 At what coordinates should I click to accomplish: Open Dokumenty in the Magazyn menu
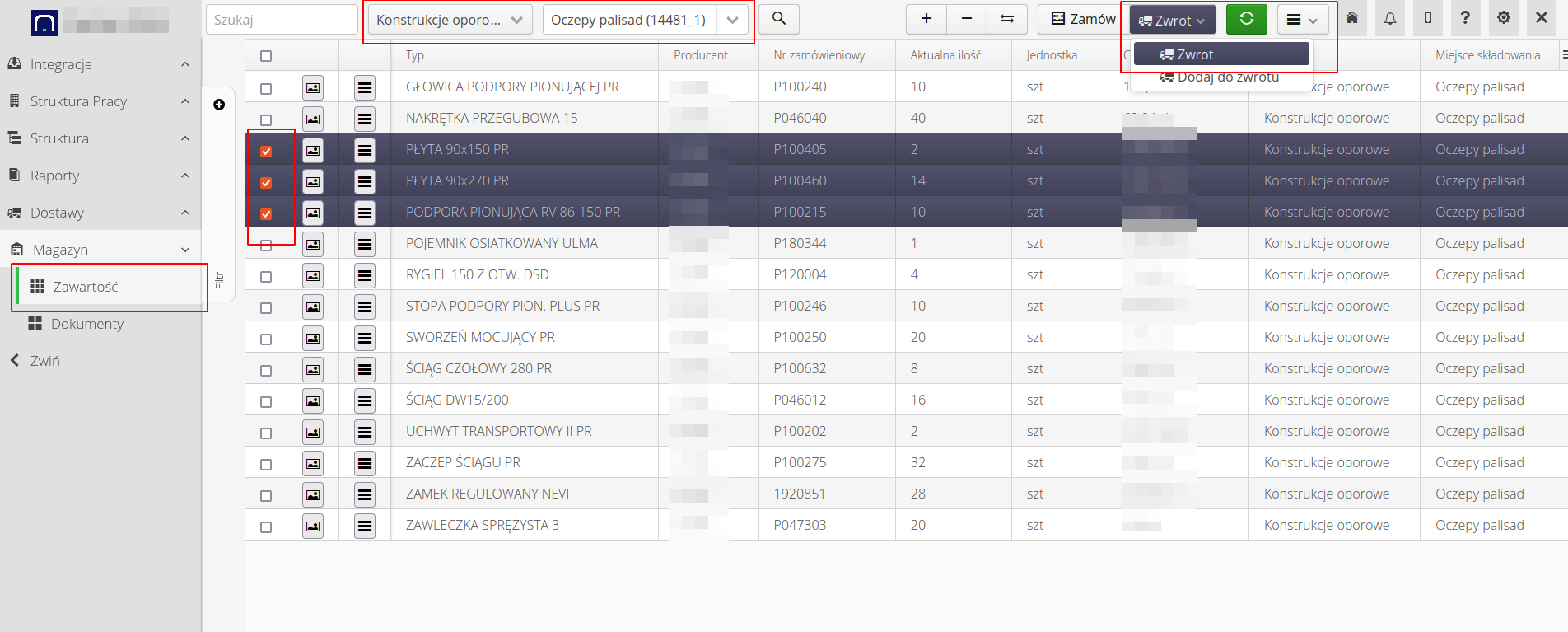pos(86,324)
